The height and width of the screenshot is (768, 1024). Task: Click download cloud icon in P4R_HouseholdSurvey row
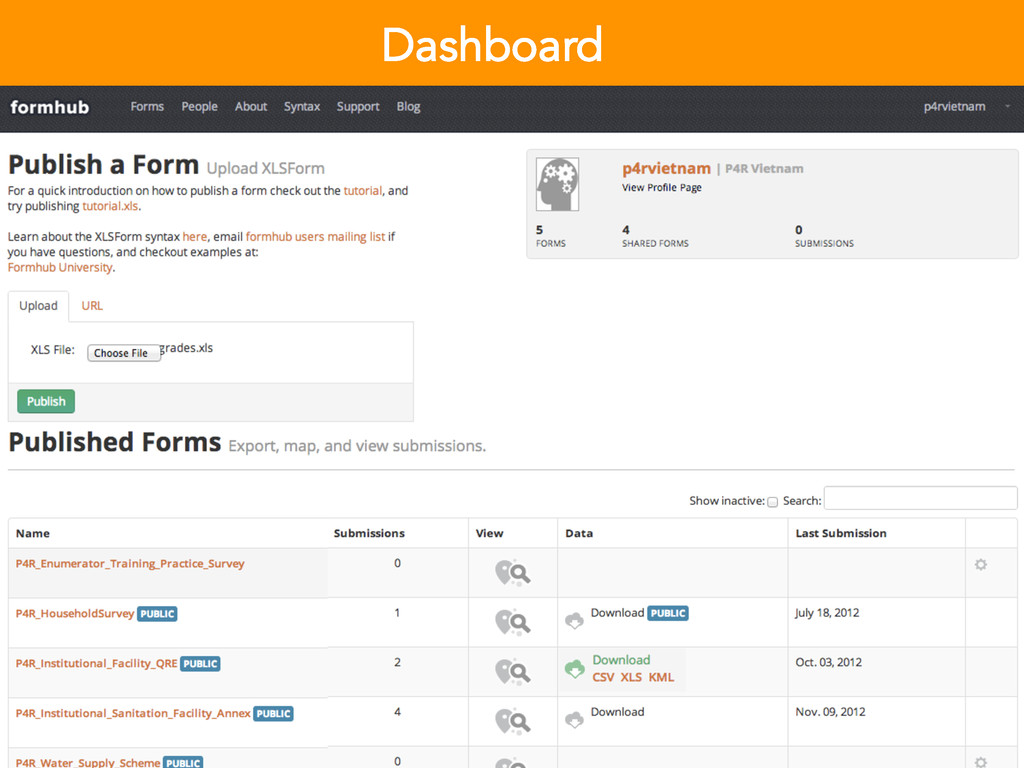(575, 620)
